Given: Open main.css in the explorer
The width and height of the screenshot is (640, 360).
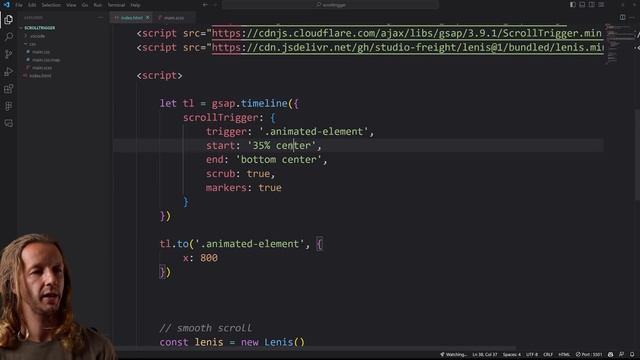Looking at the screenshot, I should tap(41, 52).
